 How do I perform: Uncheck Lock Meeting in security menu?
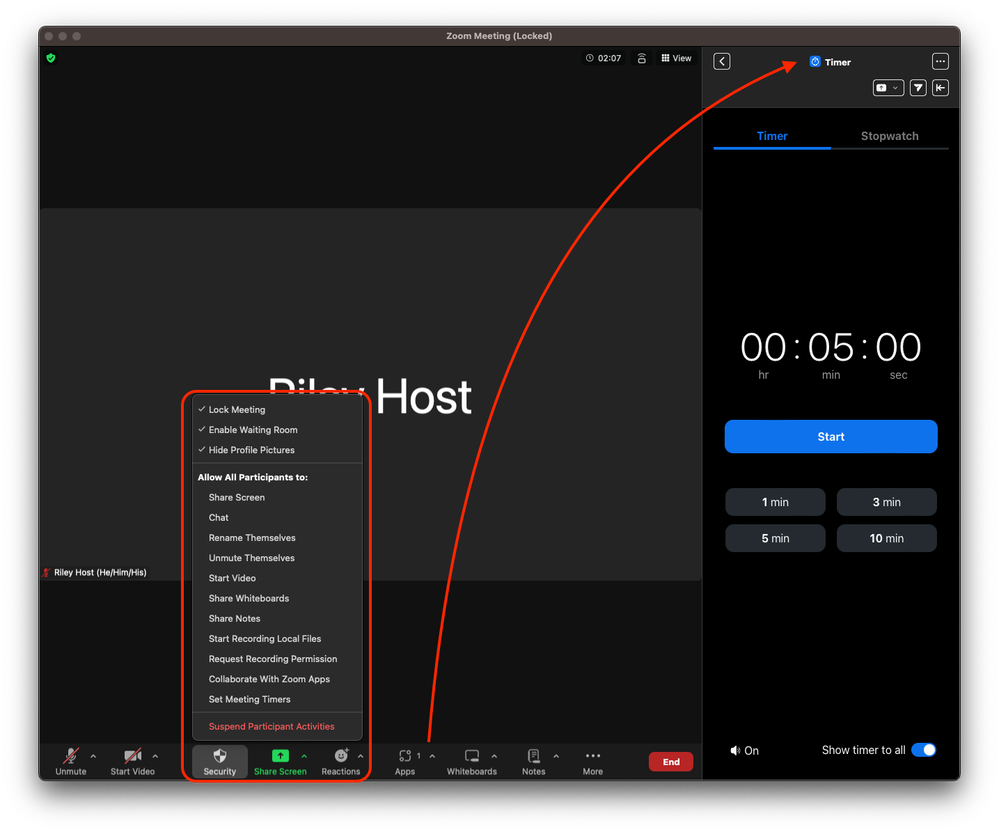pyautogui.click(x=236, y=410)
